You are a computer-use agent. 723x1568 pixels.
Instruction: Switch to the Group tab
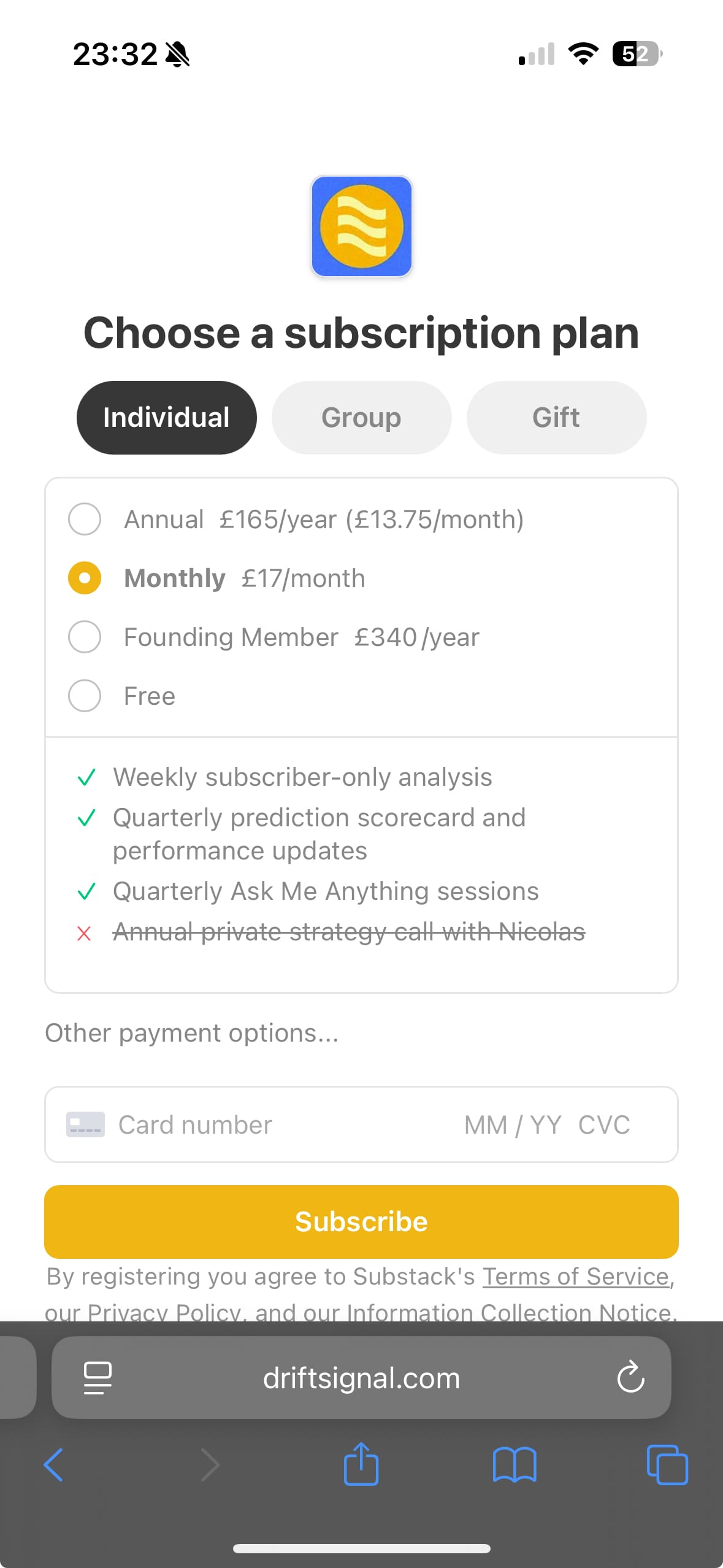[x=361, y=418]
